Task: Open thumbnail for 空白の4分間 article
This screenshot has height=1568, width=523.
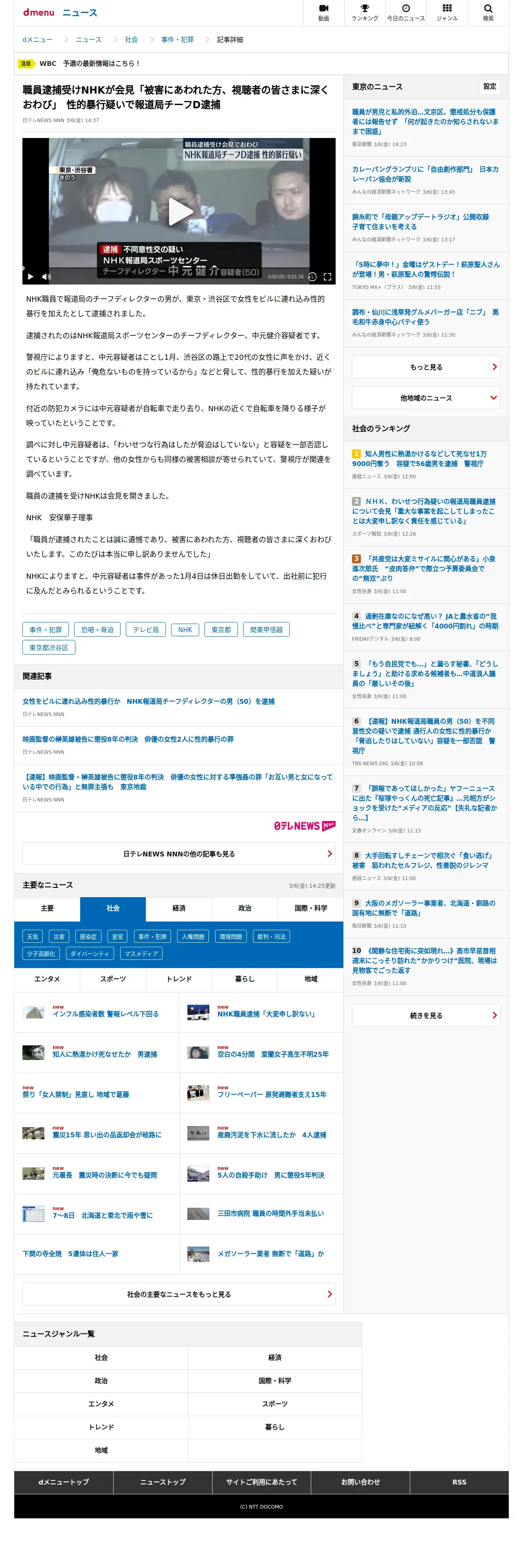Action: [x=198, y=1052]
